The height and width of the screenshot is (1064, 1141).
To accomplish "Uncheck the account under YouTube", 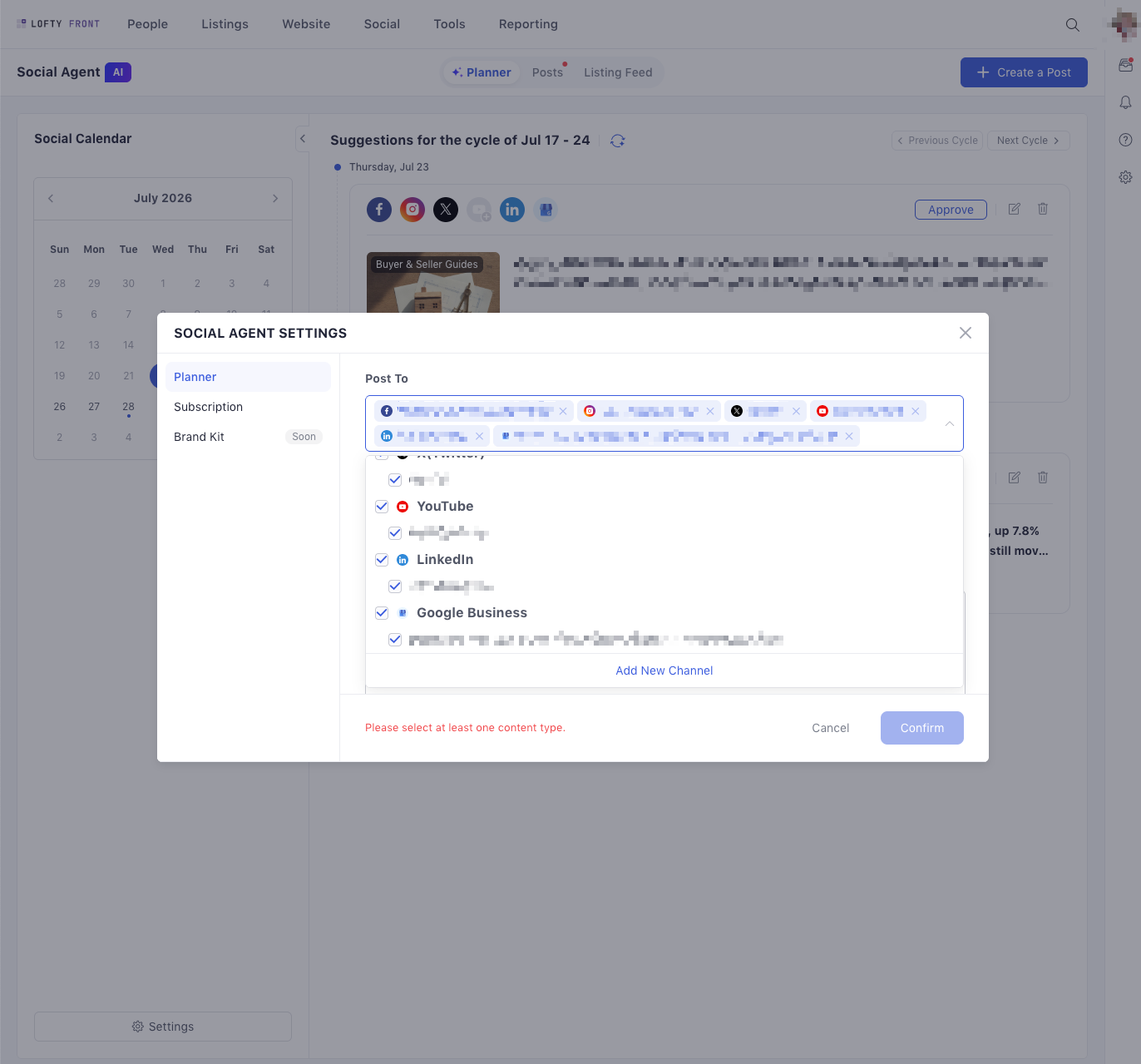I will point(395,533).
